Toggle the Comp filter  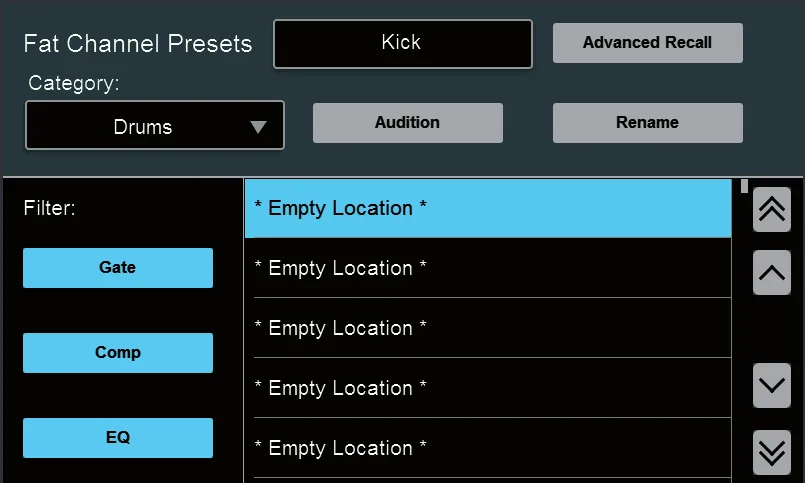[x=118, y=353]
